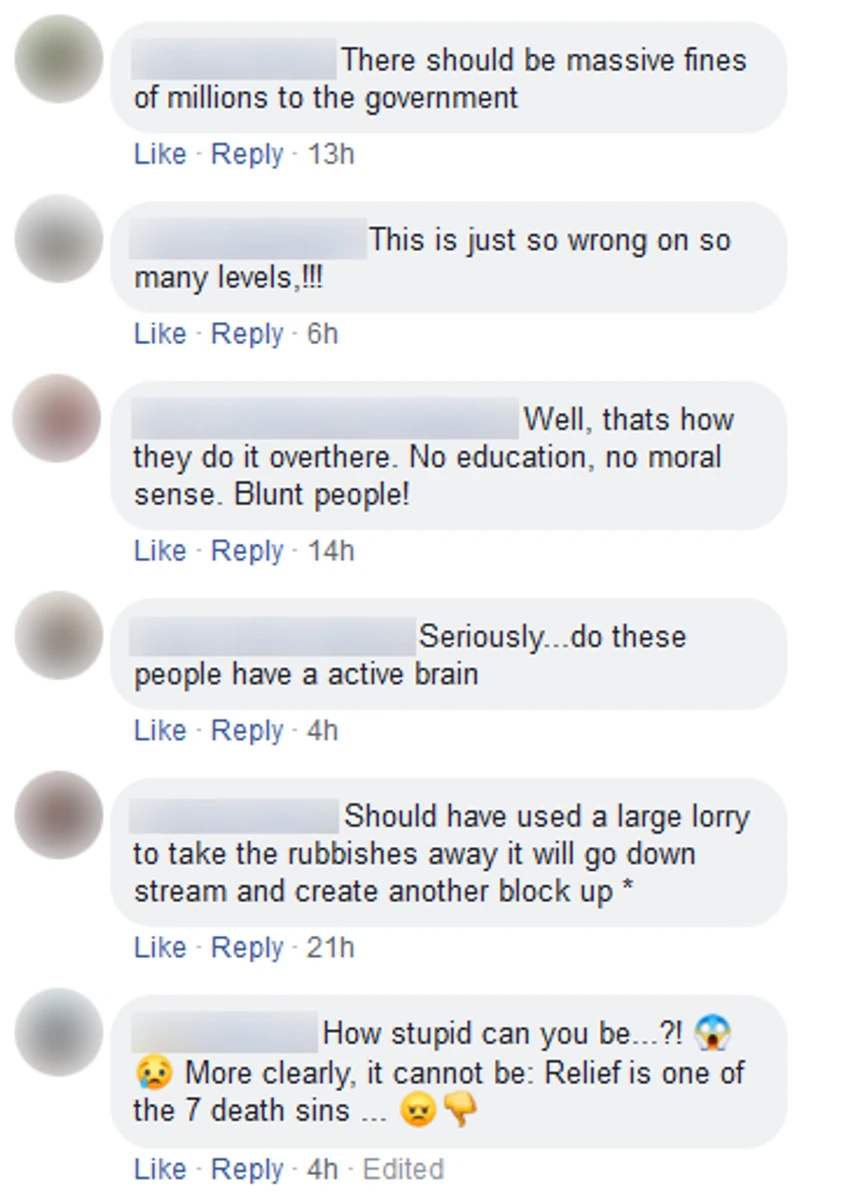Open avatar of 'large lorry' commenter
This screenshot has width=850, height=1202.
click(58, 816)
